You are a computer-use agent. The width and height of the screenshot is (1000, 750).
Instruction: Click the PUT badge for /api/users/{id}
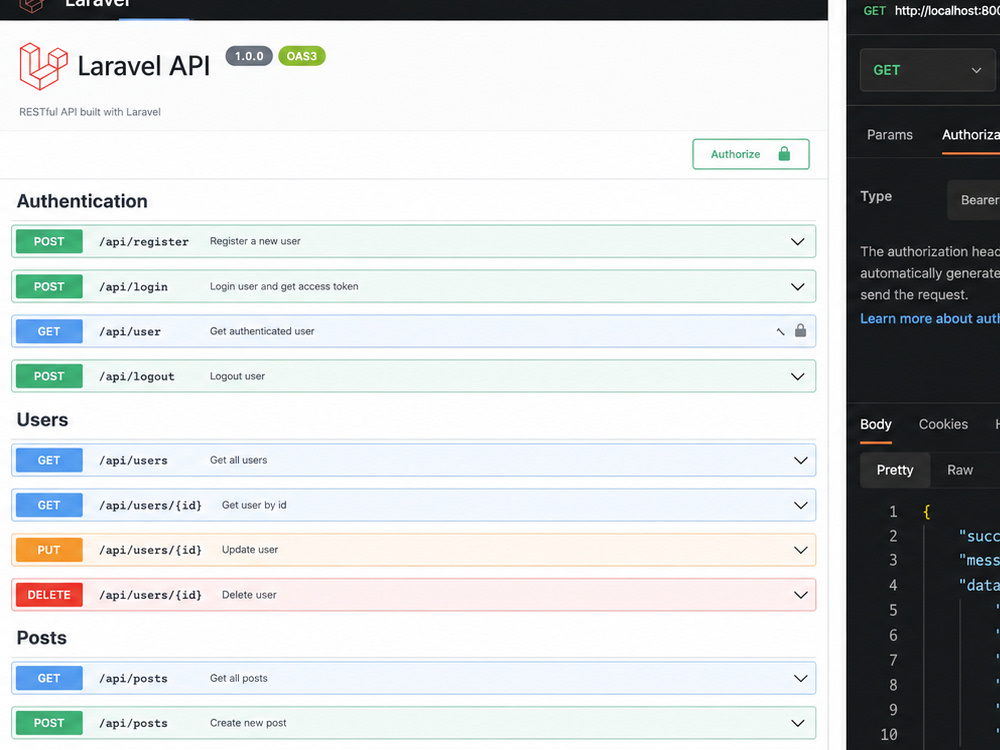tap(49, 550)
